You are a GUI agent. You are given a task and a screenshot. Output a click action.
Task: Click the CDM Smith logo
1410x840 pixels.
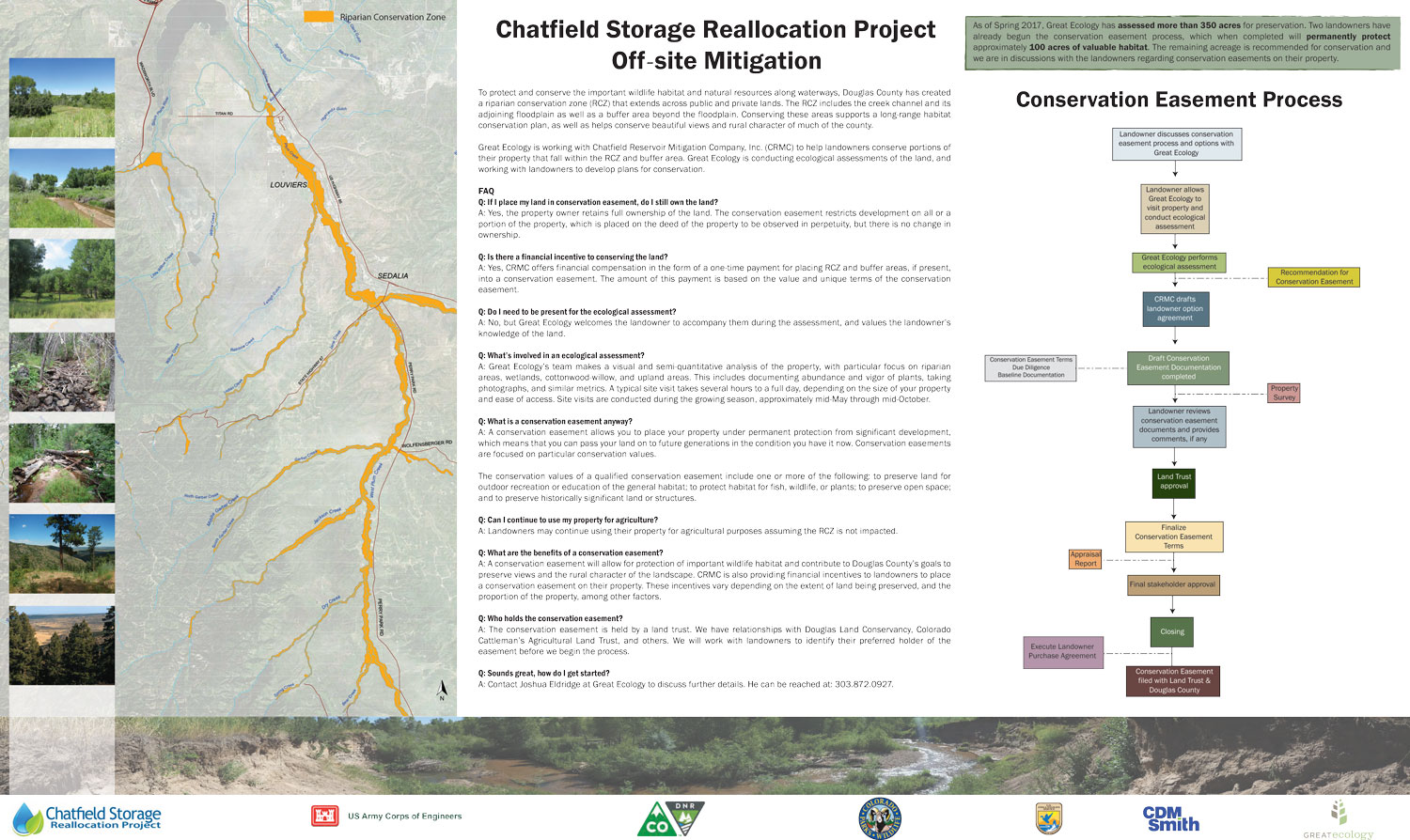click(1171, 818)
